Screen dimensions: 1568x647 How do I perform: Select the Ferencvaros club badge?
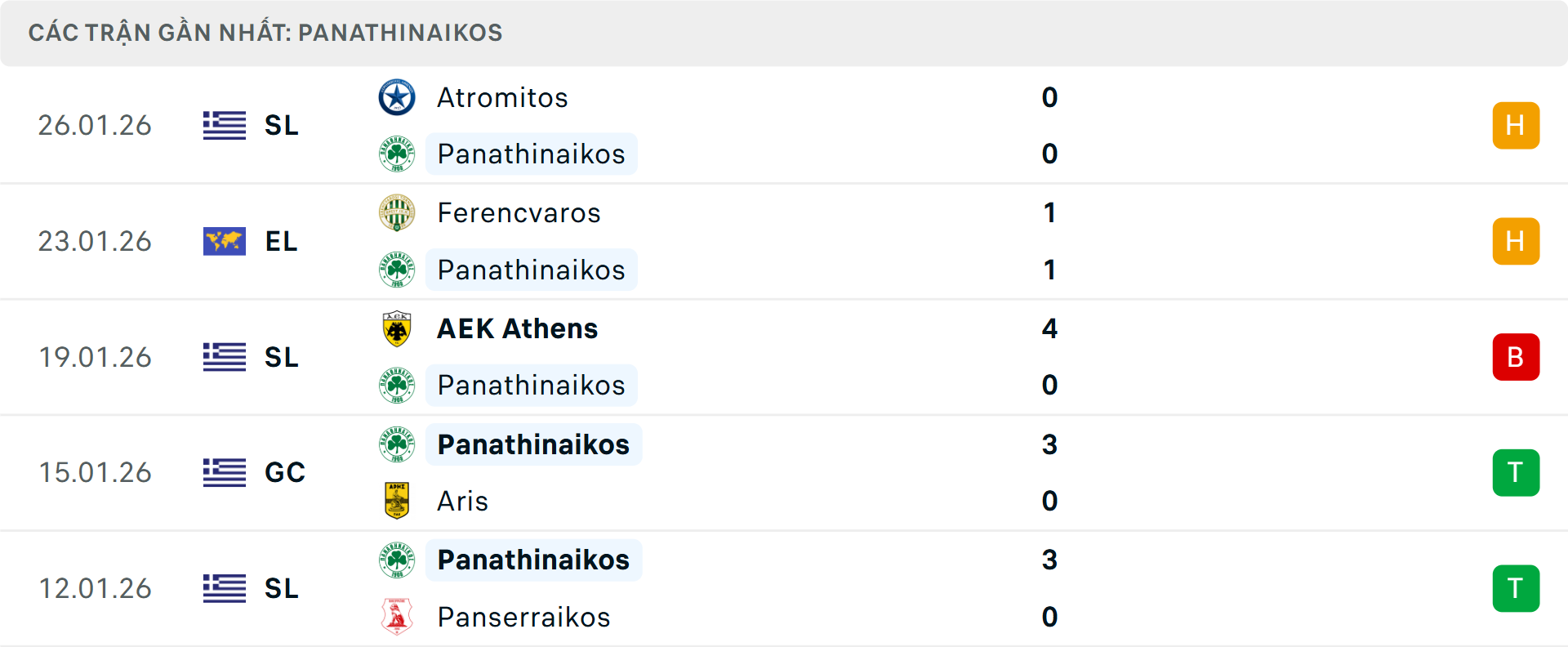click(x=398, y=212)
